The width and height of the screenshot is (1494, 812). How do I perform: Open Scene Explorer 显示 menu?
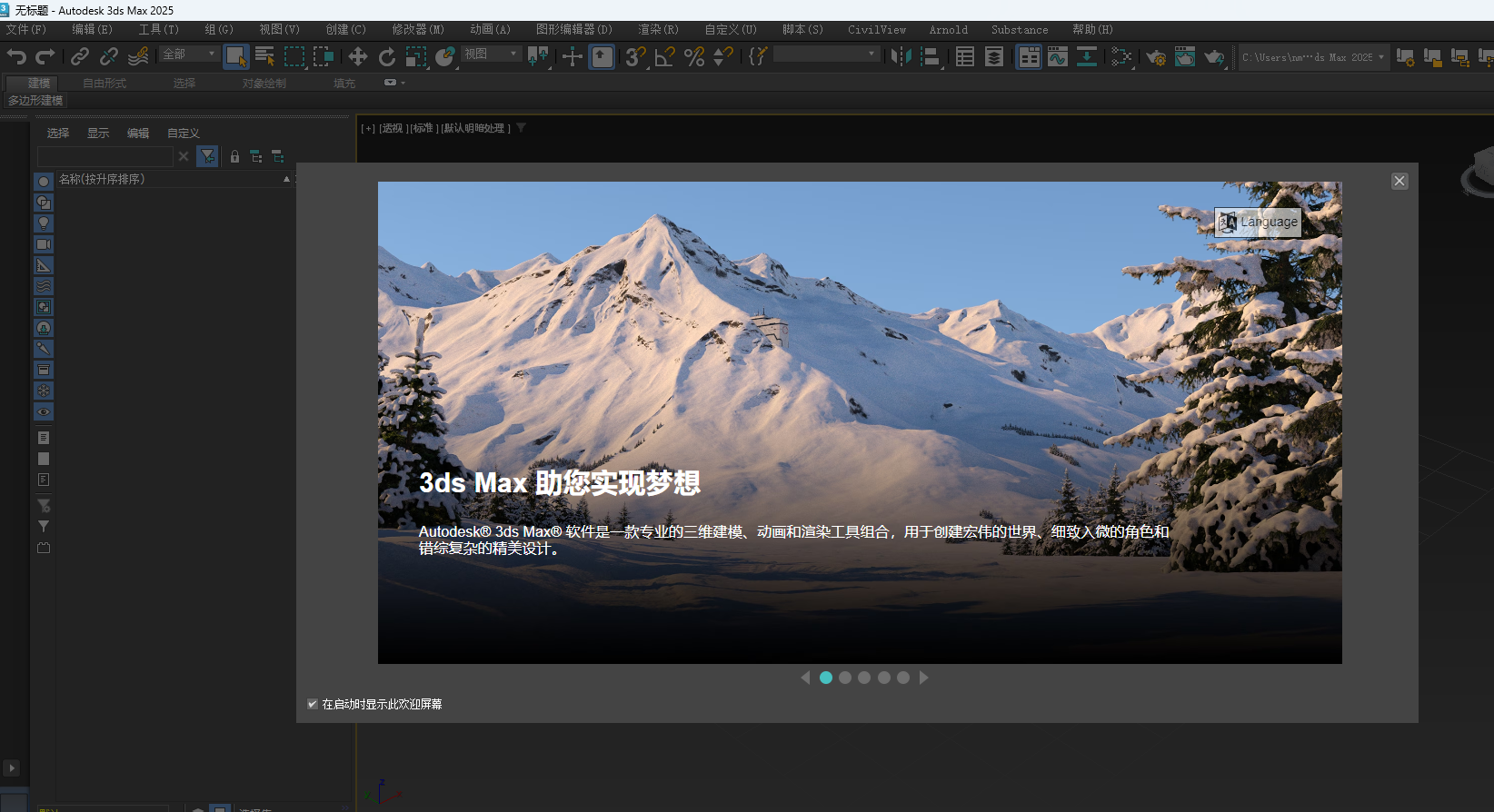pos(98,133)
